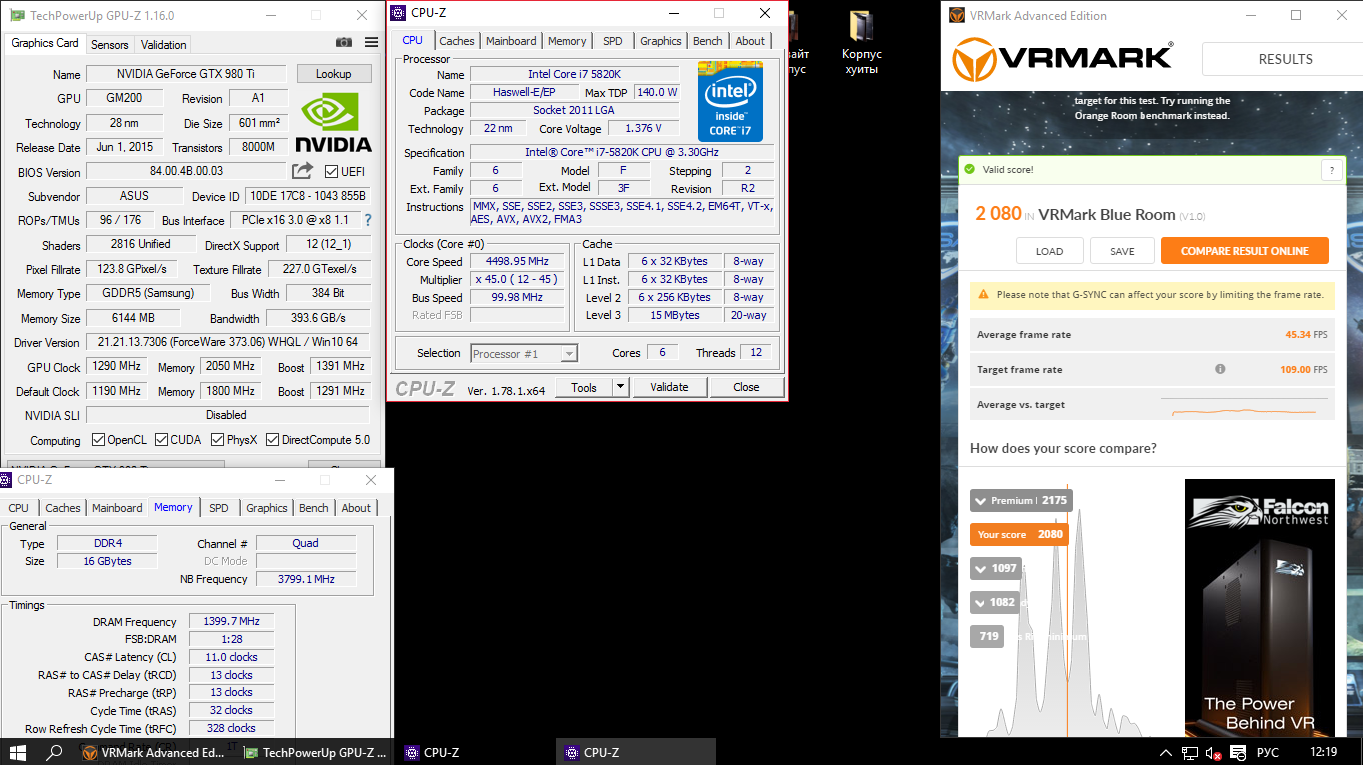Click the Core Speed value 4498.95 MHz

click(516, 262)
